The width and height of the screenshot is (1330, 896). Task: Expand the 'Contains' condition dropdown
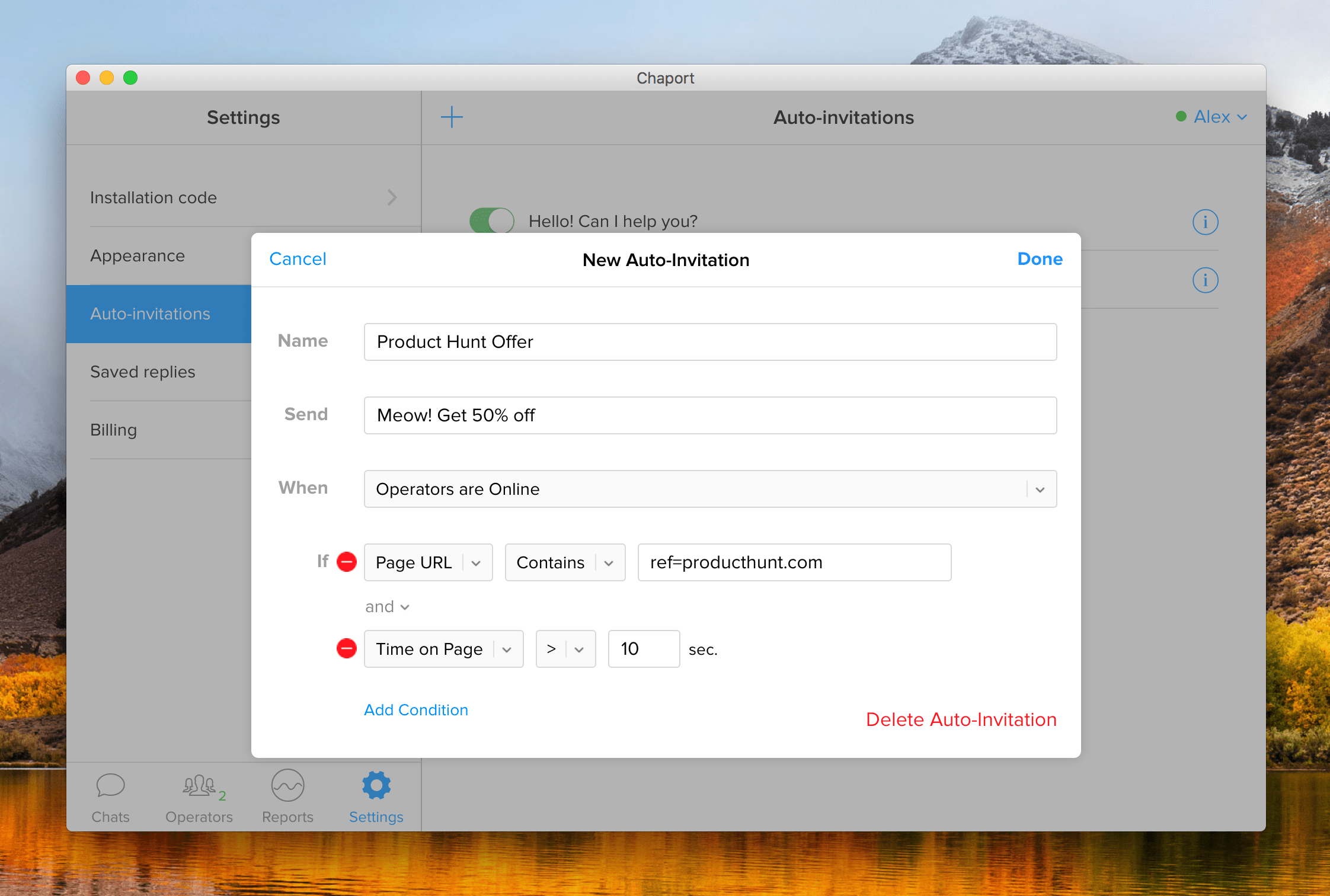(609, 562)
